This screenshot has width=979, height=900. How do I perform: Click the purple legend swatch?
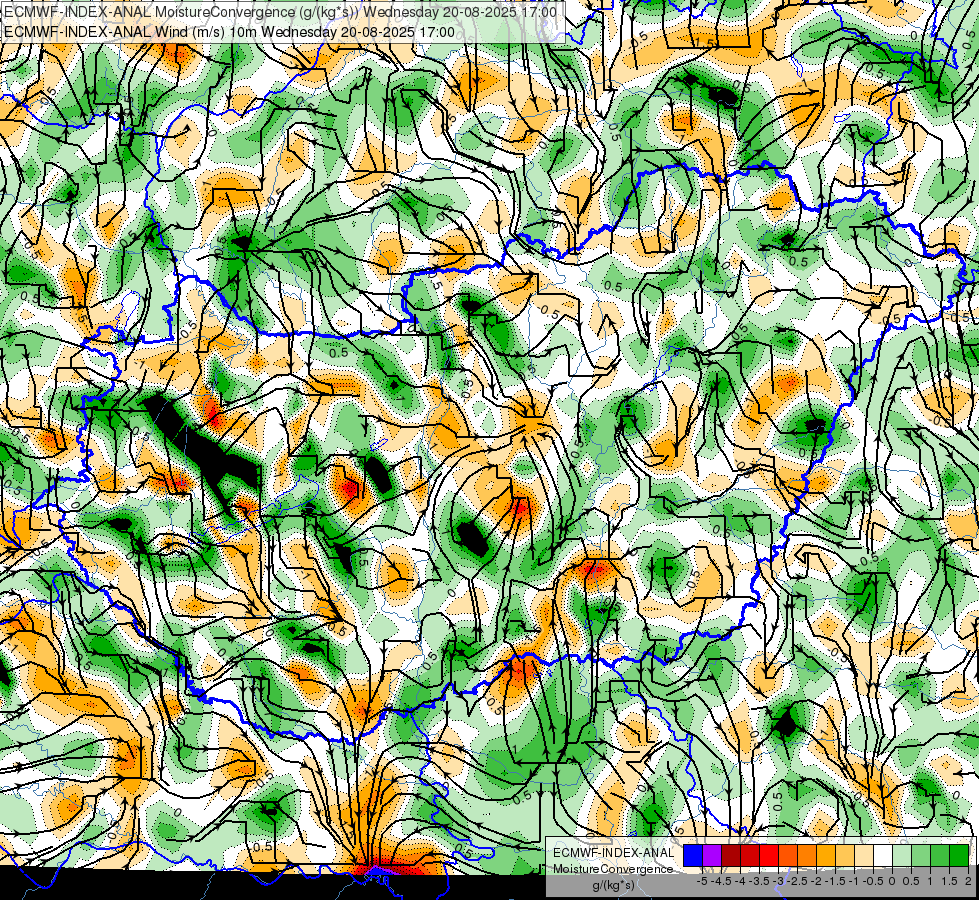[x=712, y=856]
